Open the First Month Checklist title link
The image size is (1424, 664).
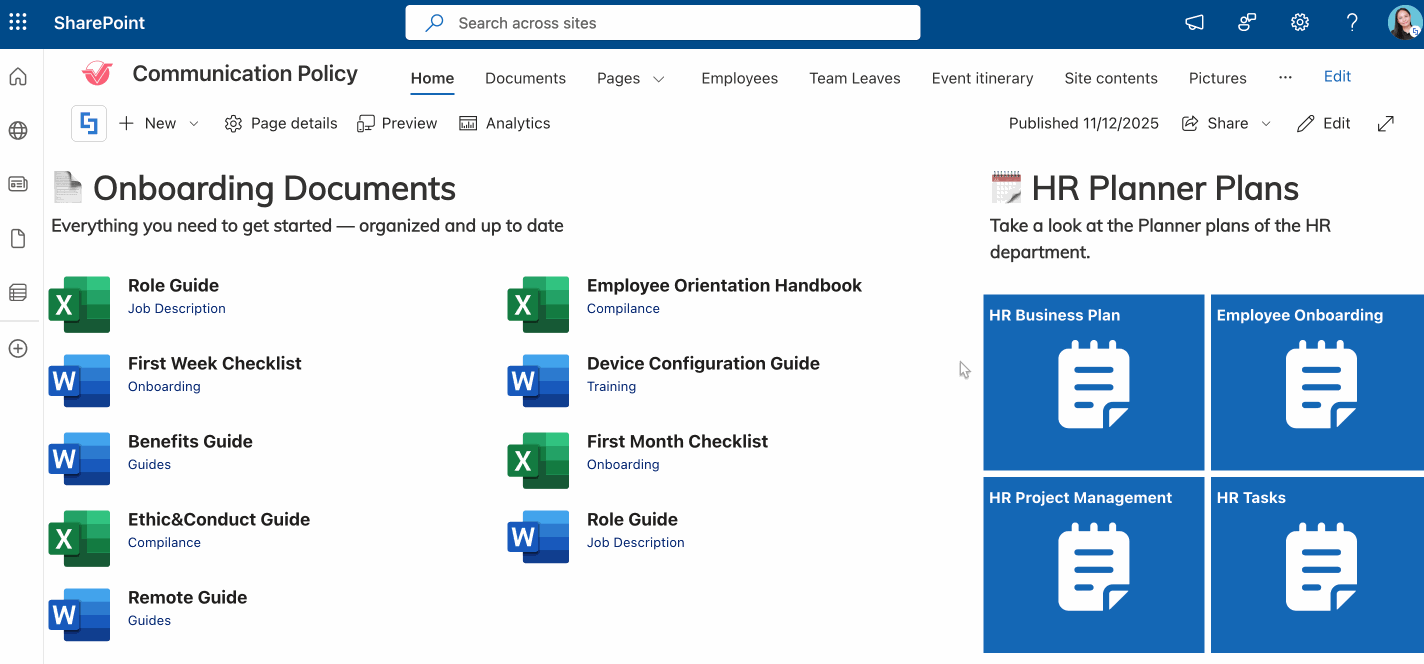[677, 441]
